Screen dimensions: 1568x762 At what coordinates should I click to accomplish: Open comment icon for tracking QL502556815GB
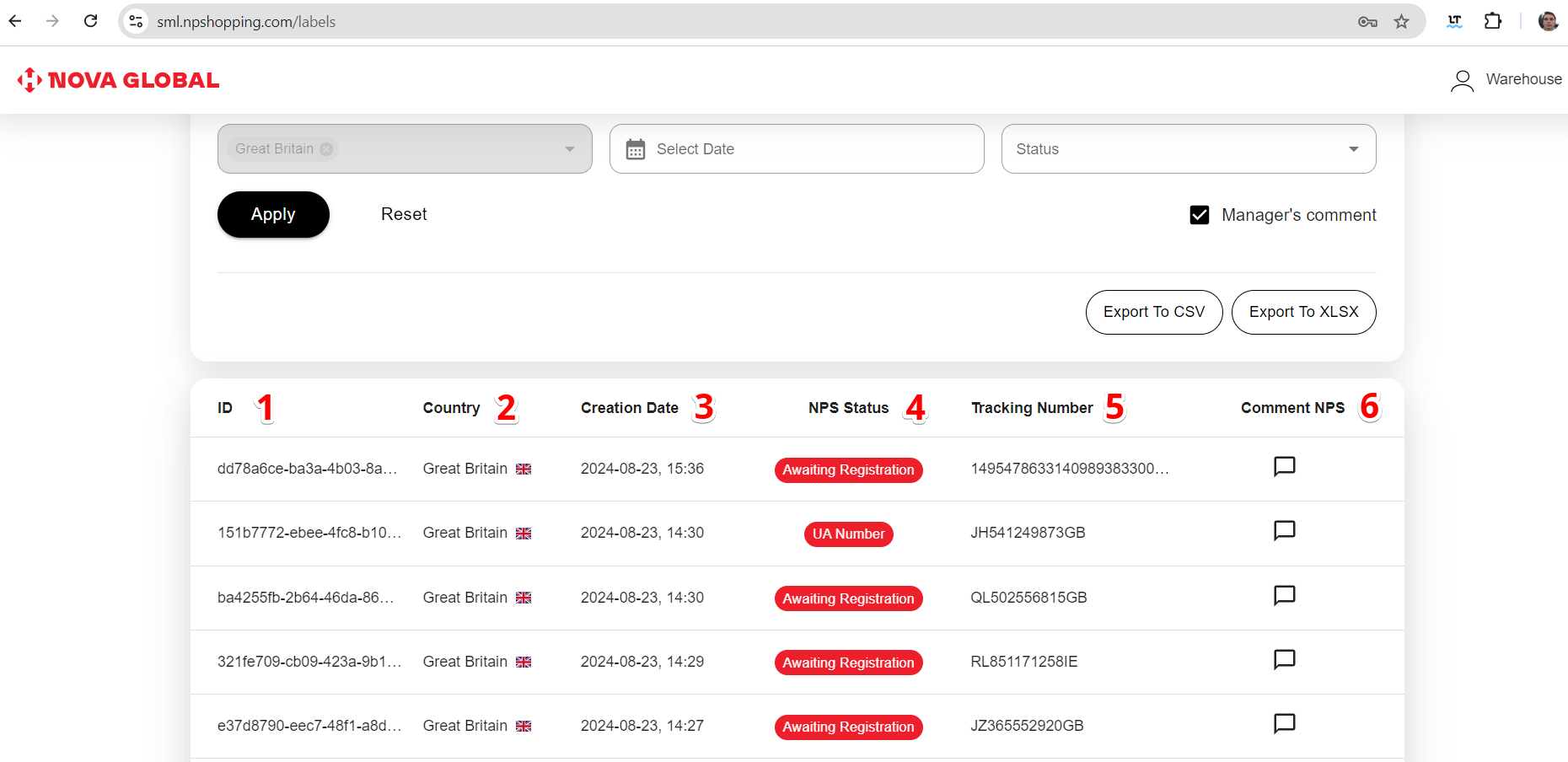click(x=1284, y=595)
